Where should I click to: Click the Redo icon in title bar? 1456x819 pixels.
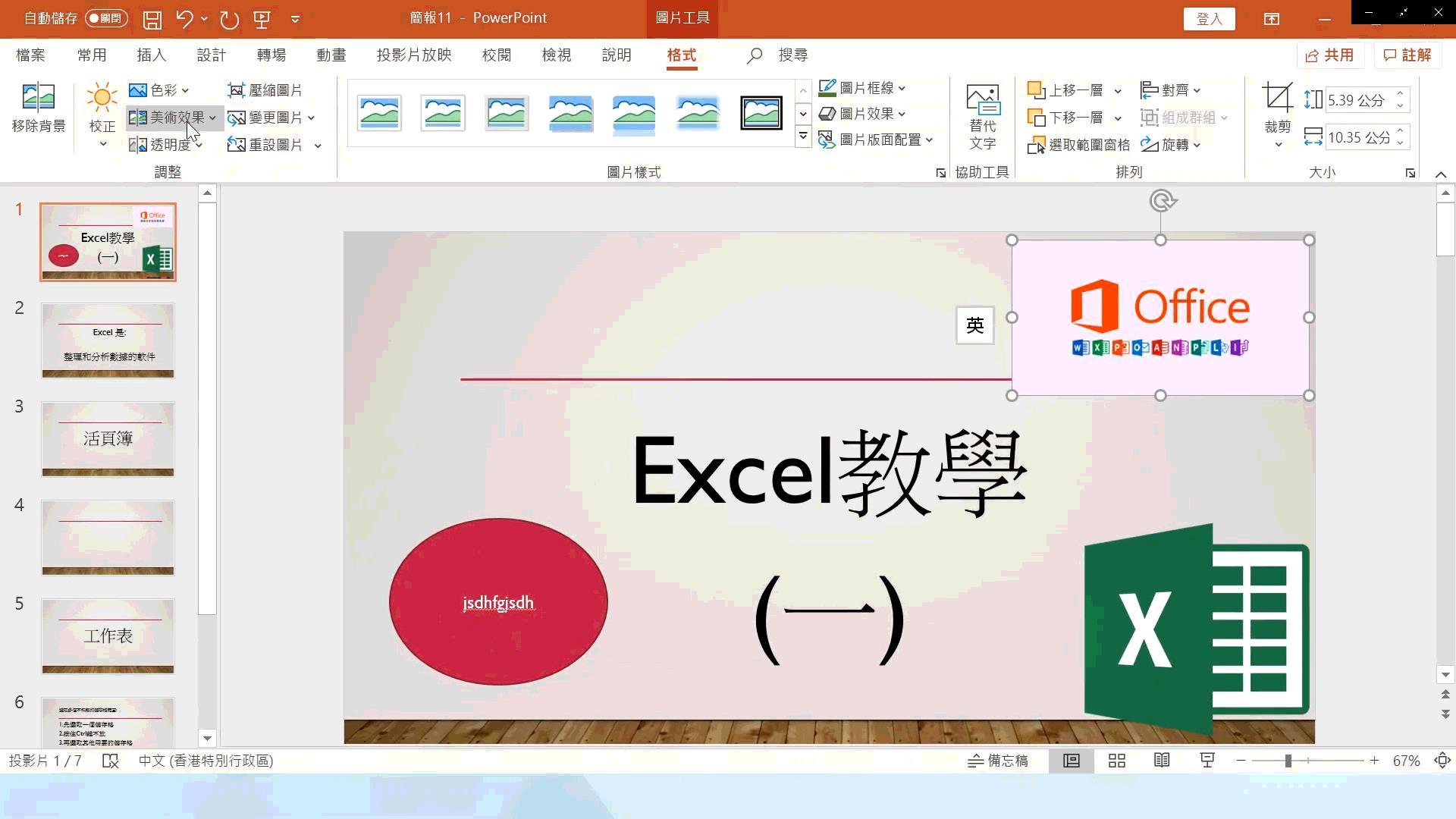coord(229,19)
